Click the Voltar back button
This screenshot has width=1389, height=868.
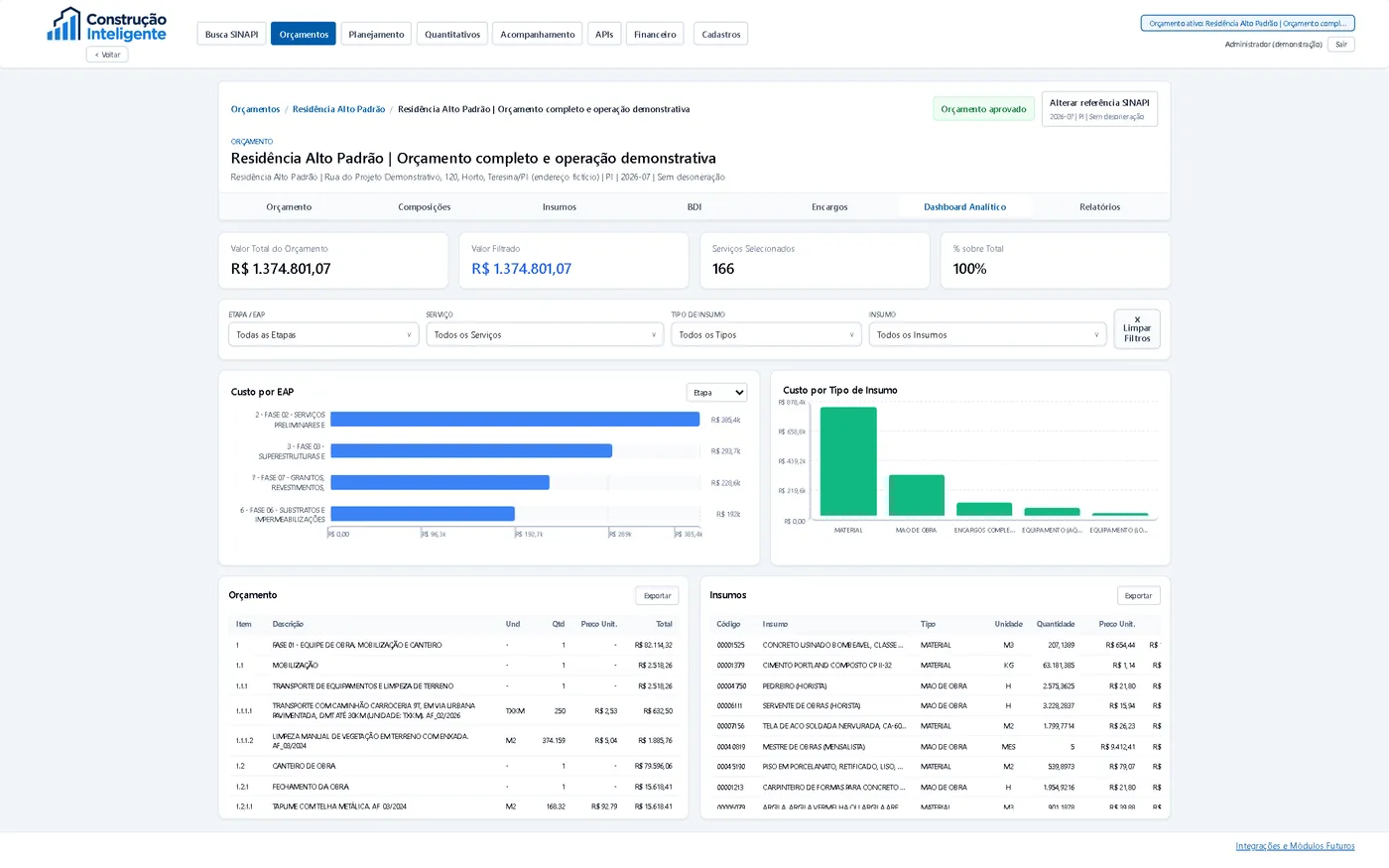[x=107, y=55]
